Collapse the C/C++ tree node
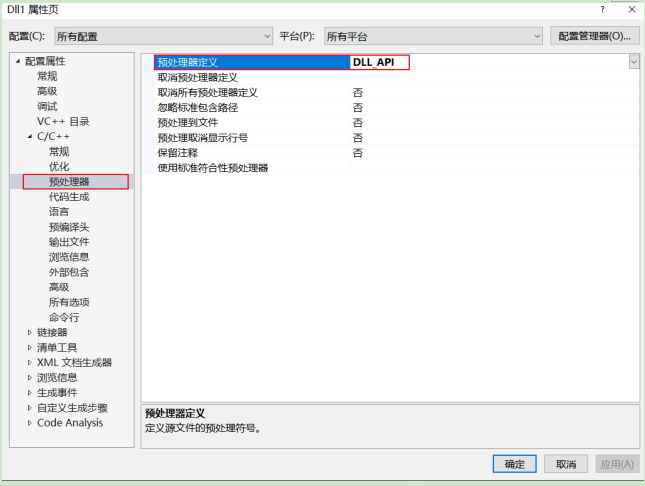The height and width of the screenshot is (486, 645). [30, 136]
